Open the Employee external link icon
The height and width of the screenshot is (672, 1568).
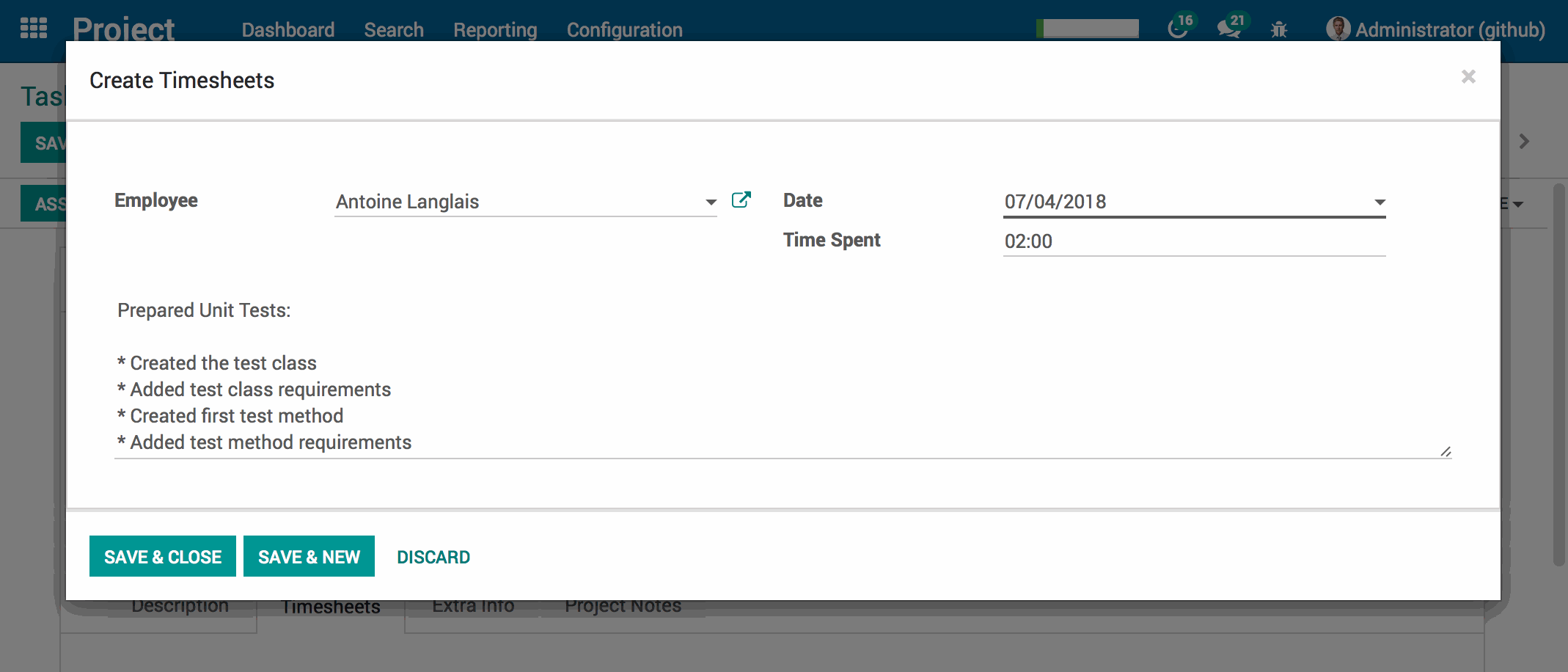click(741, 200)
